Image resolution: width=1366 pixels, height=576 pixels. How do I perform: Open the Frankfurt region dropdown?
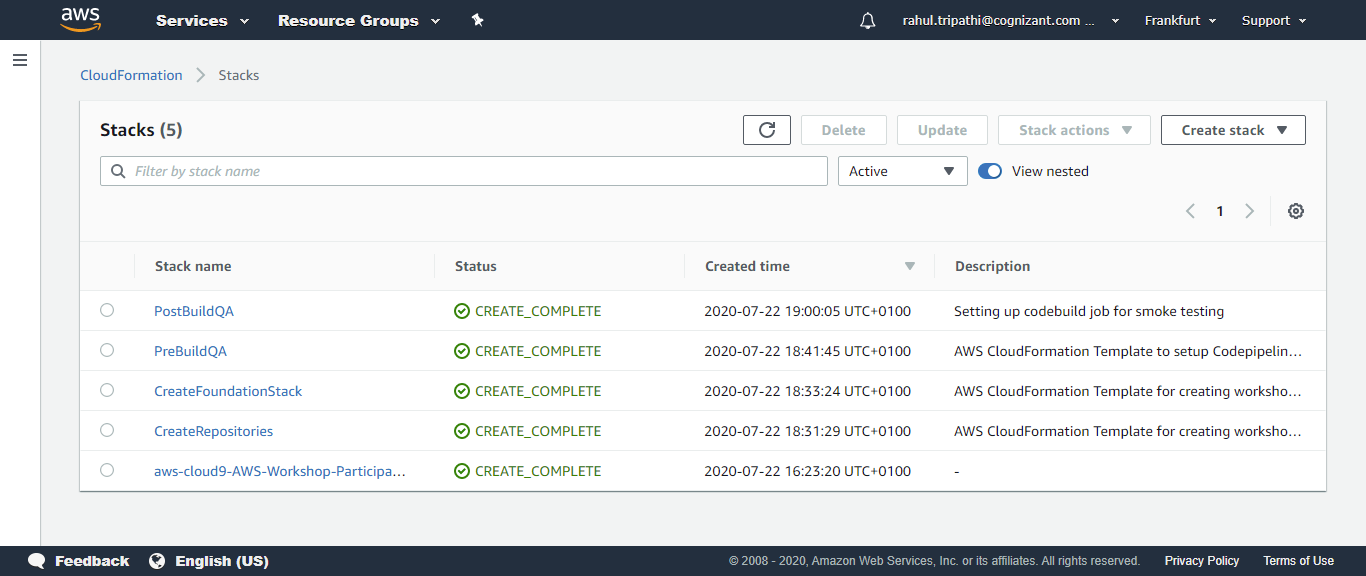click(1180, 20)
